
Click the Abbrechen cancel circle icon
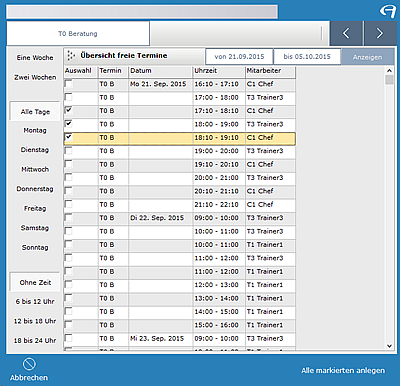pos(29,364)
